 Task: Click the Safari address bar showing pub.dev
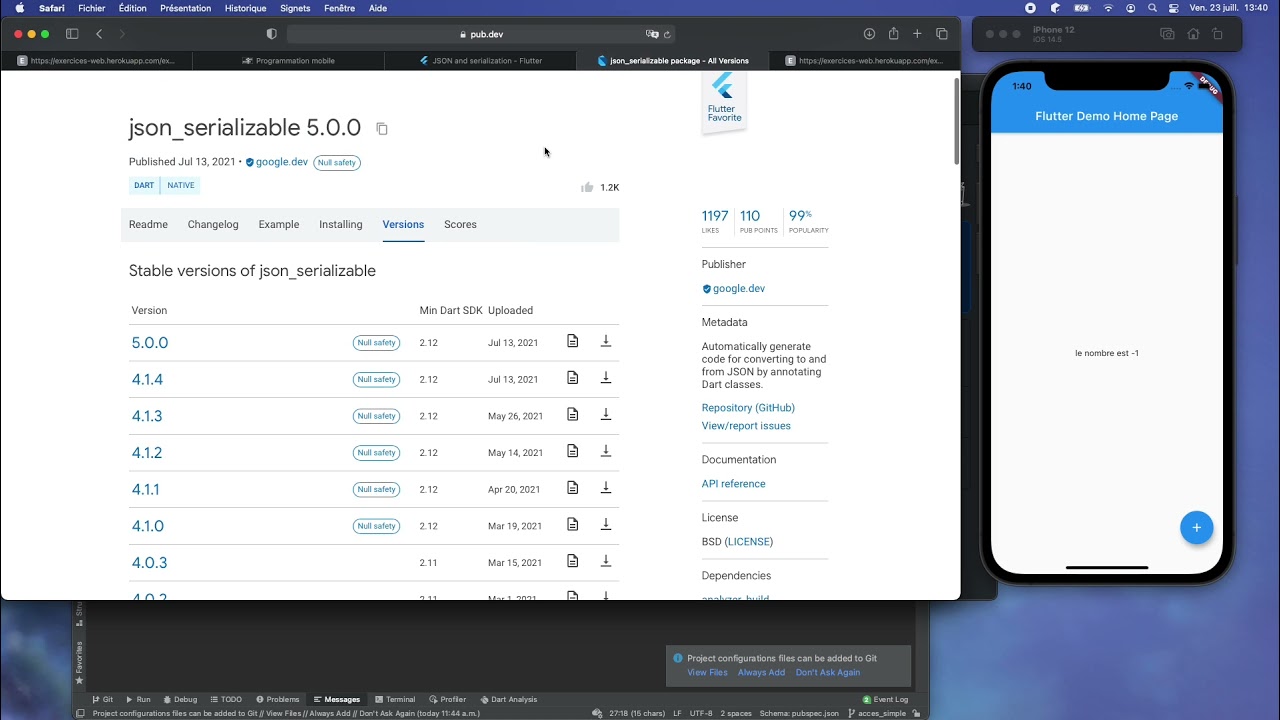pos(481,34)
